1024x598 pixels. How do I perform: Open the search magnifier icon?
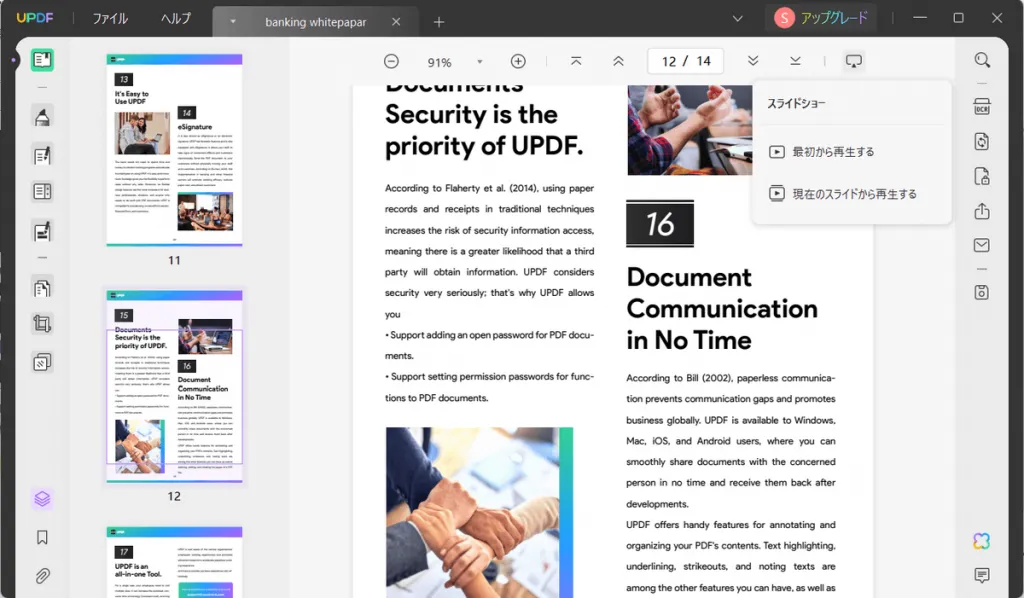pyautogui.click(x=982, y=60)
